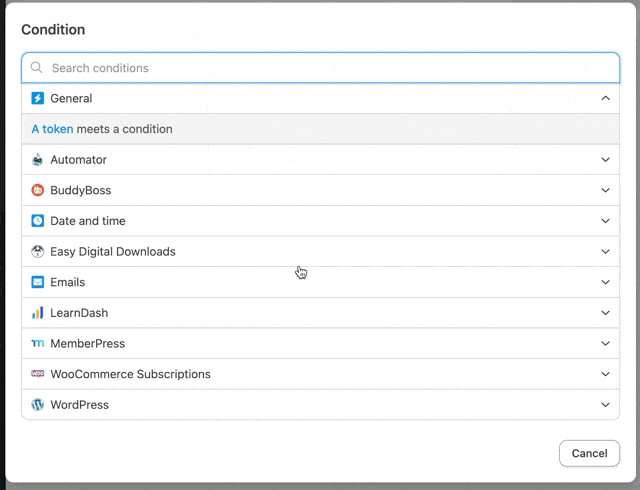
Task: Click the General lightning bolt icon
Action: [38, 98]
